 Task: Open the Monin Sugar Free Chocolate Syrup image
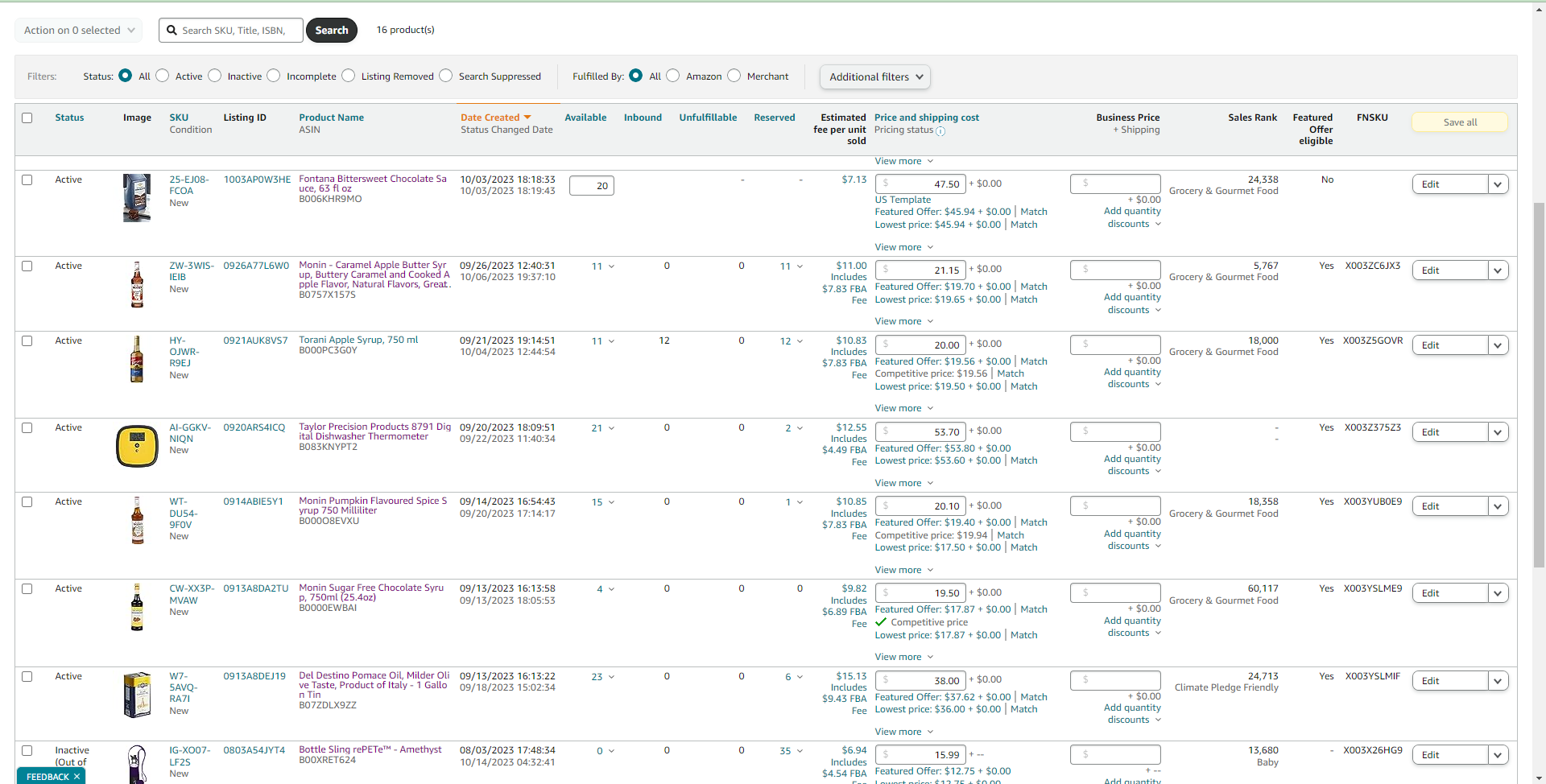137,607
